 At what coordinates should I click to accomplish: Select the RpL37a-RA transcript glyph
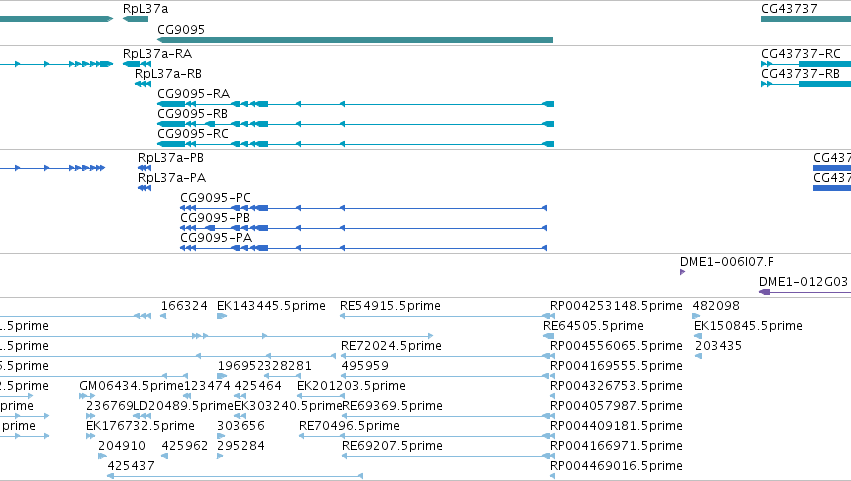click(x=137, y=64)
